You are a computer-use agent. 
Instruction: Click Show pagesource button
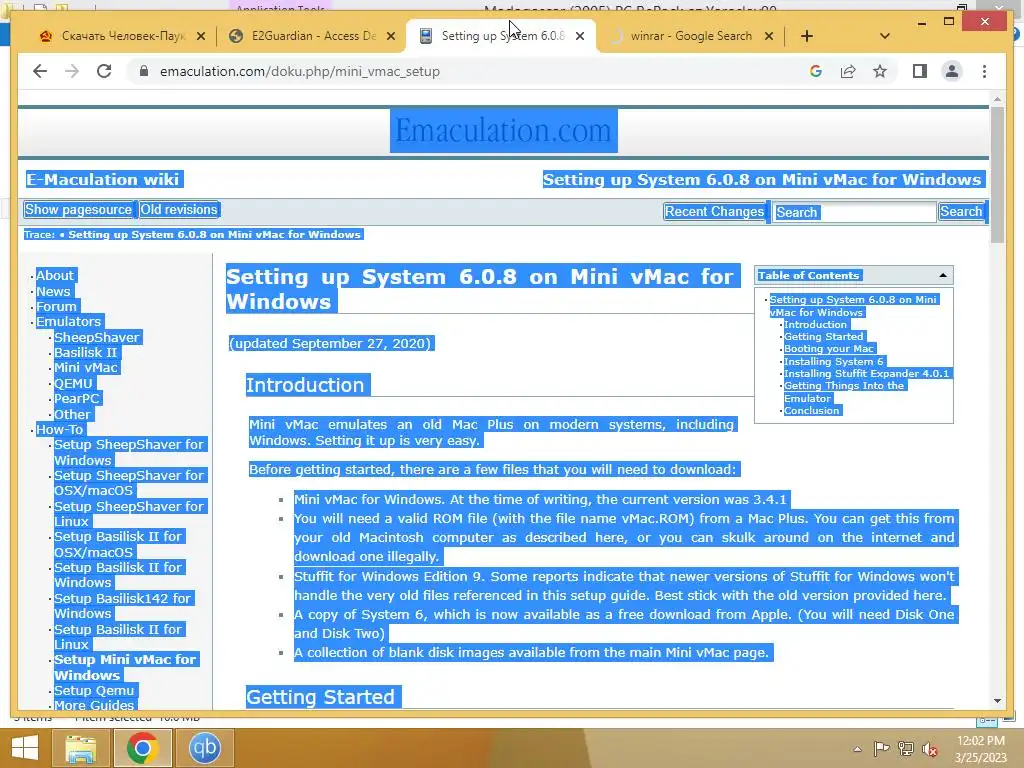[78, 210]
